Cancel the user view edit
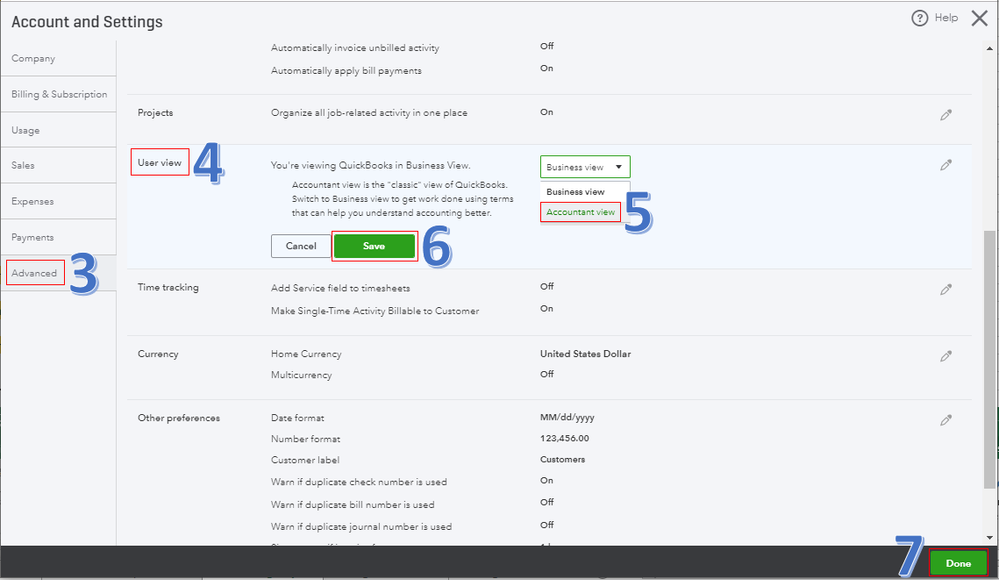 301,246
